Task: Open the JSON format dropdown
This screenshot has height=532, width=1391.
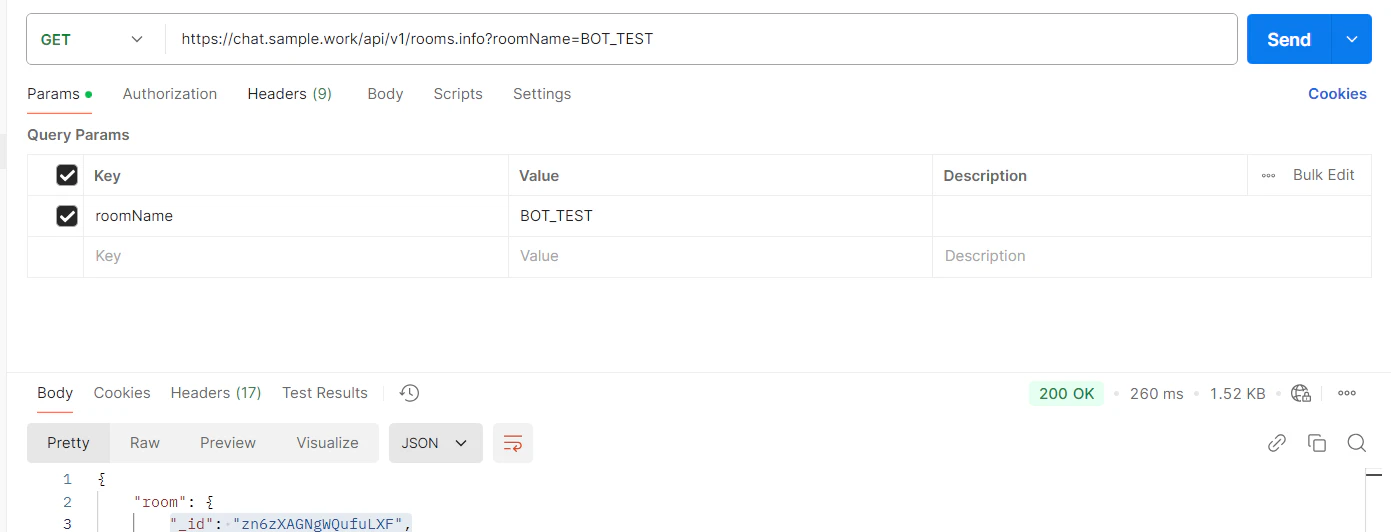Action: click(x=436, y=443)
